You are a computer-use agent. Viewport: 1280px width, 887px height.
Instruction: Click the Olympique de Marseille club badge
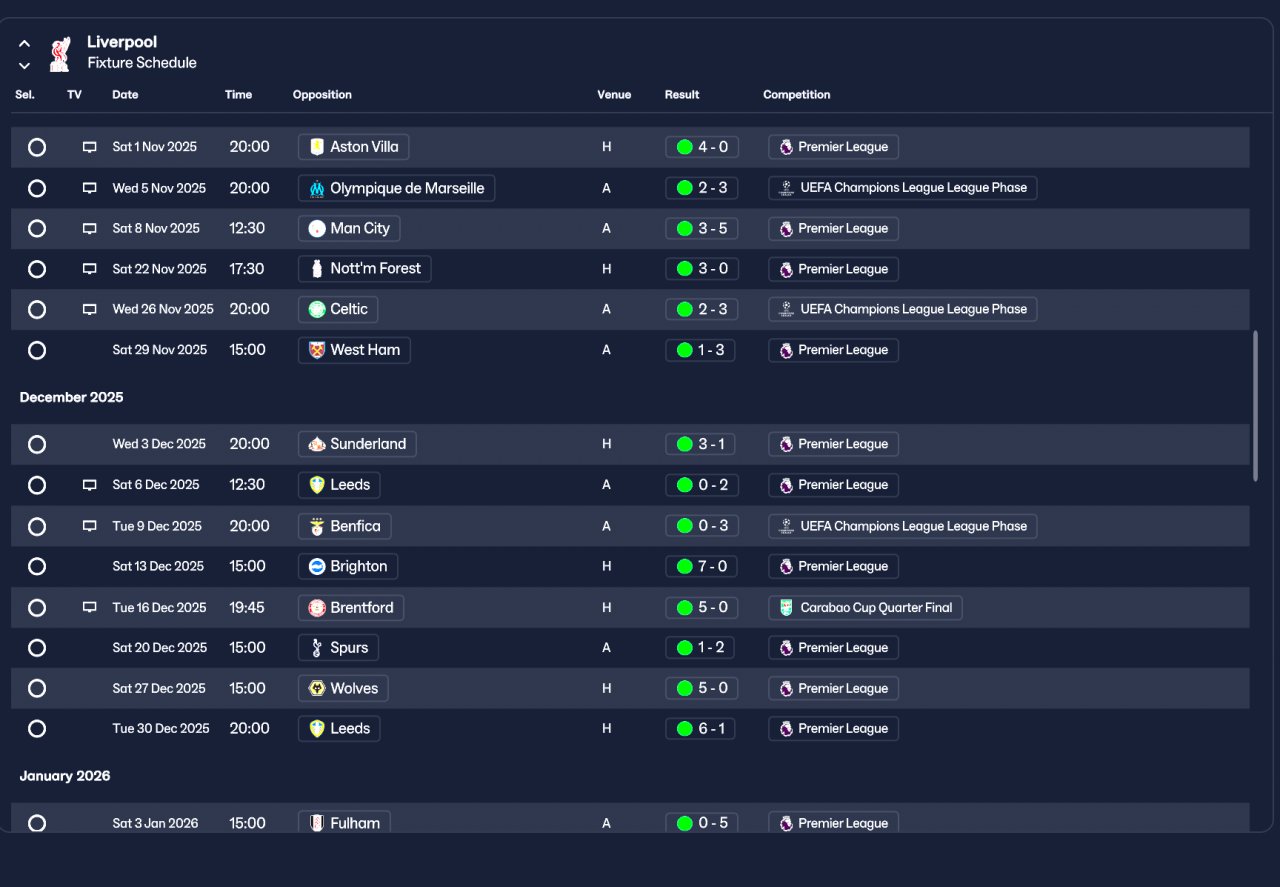[x=317, y=188]
